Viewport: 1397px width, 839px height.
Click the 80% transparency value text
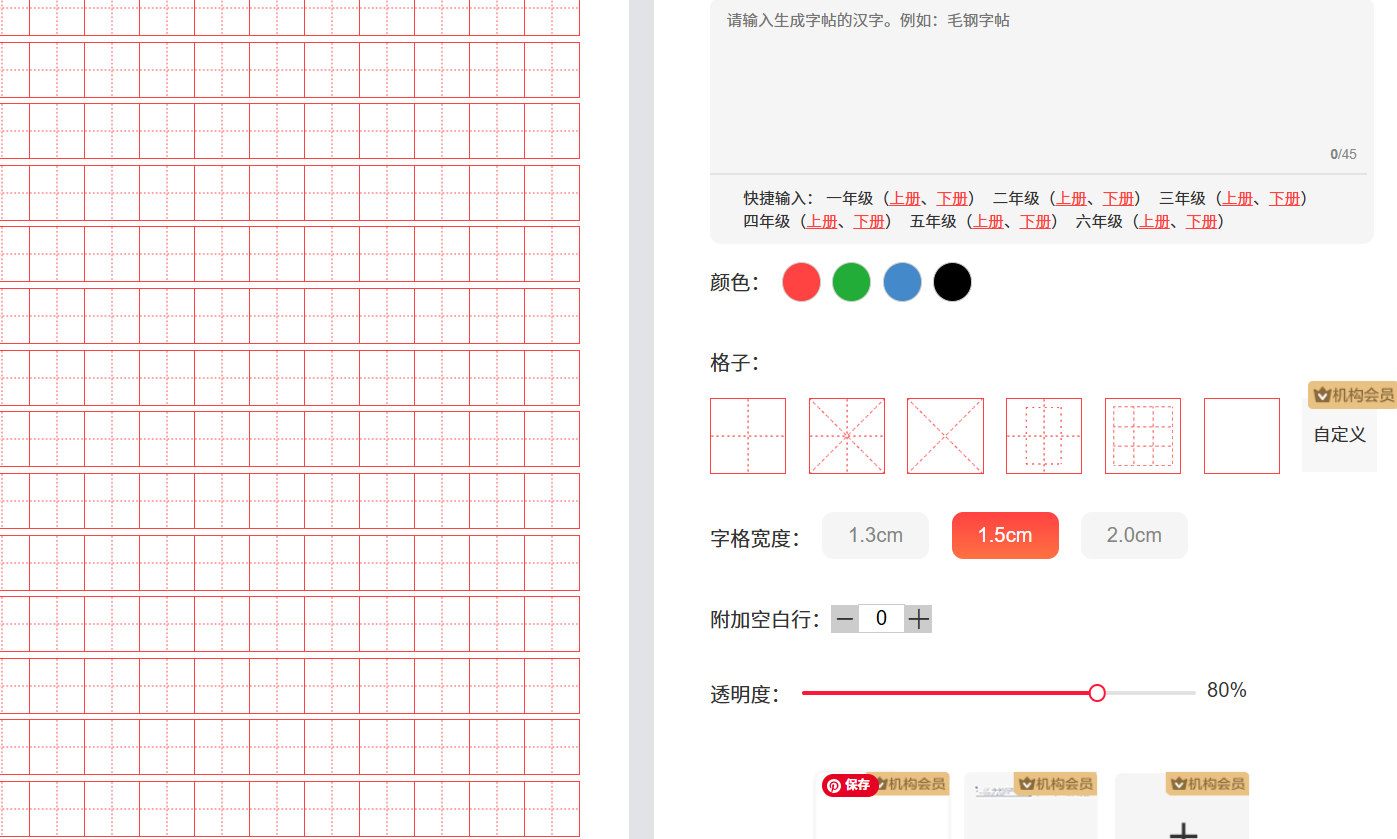1227,690
